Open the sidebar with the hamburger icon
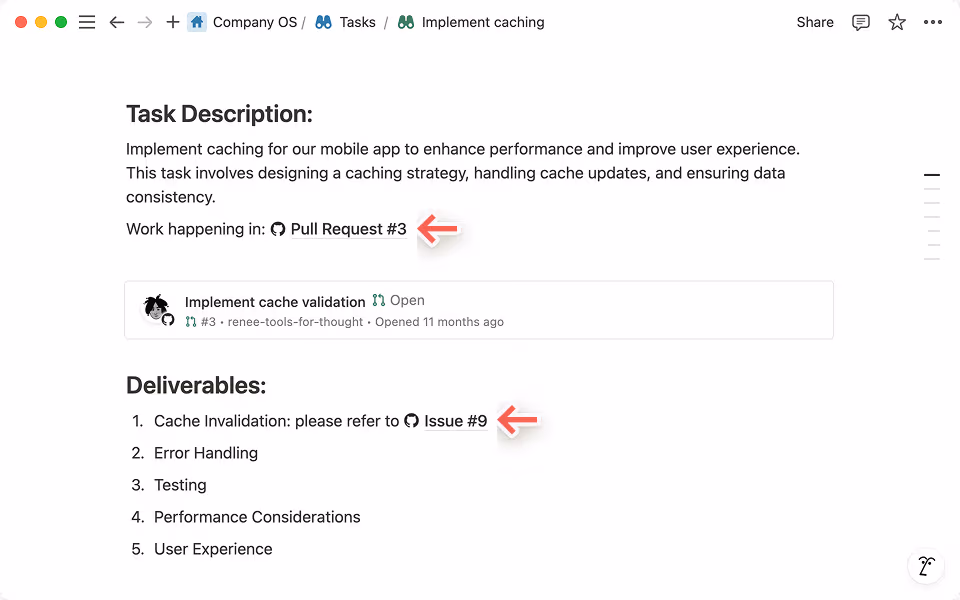Image resolution: width=960 pixels, height=600 pixels. [x=87, y=21]
